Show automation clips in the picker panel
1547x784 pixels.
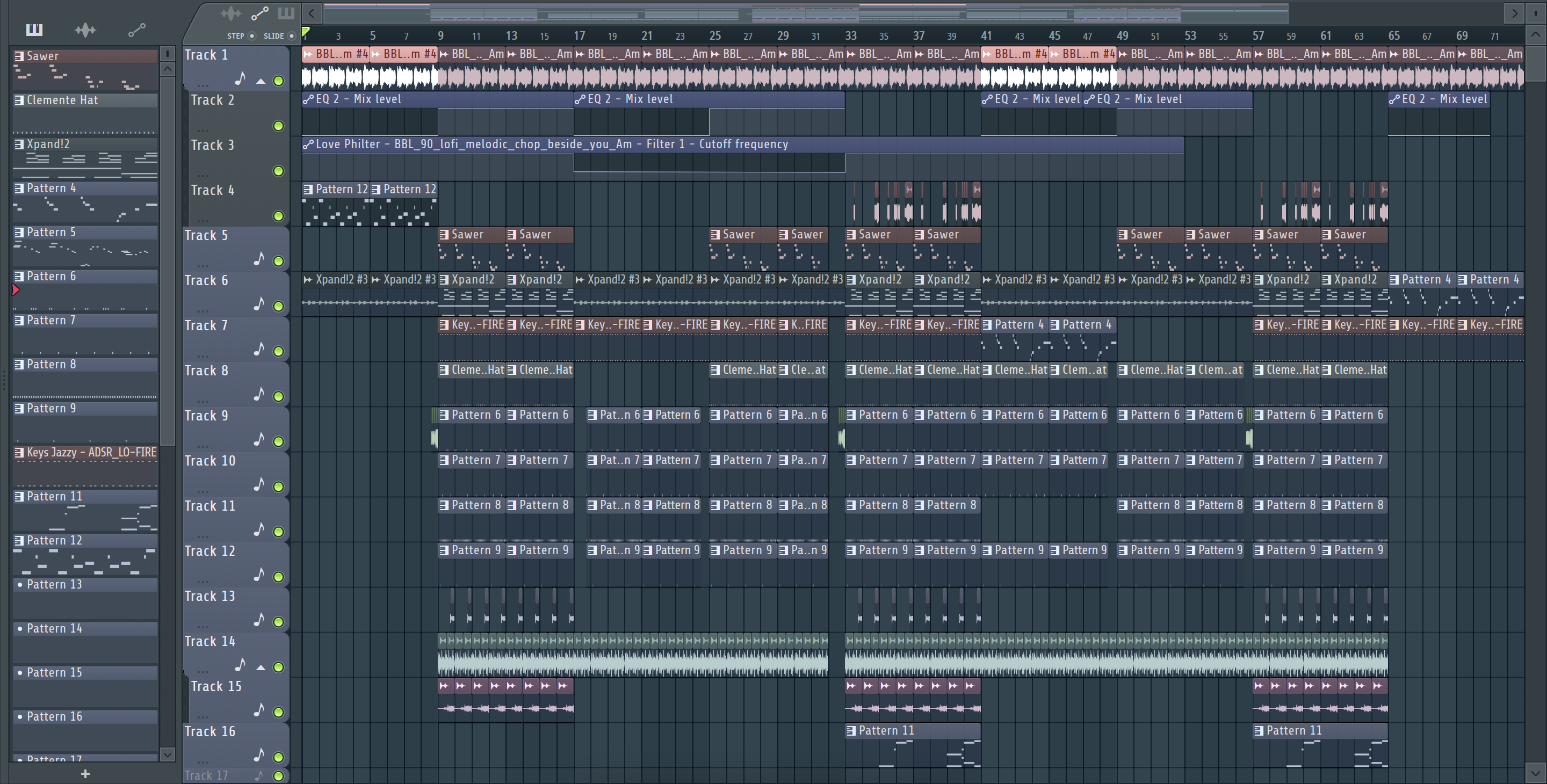tap(137, 30)
